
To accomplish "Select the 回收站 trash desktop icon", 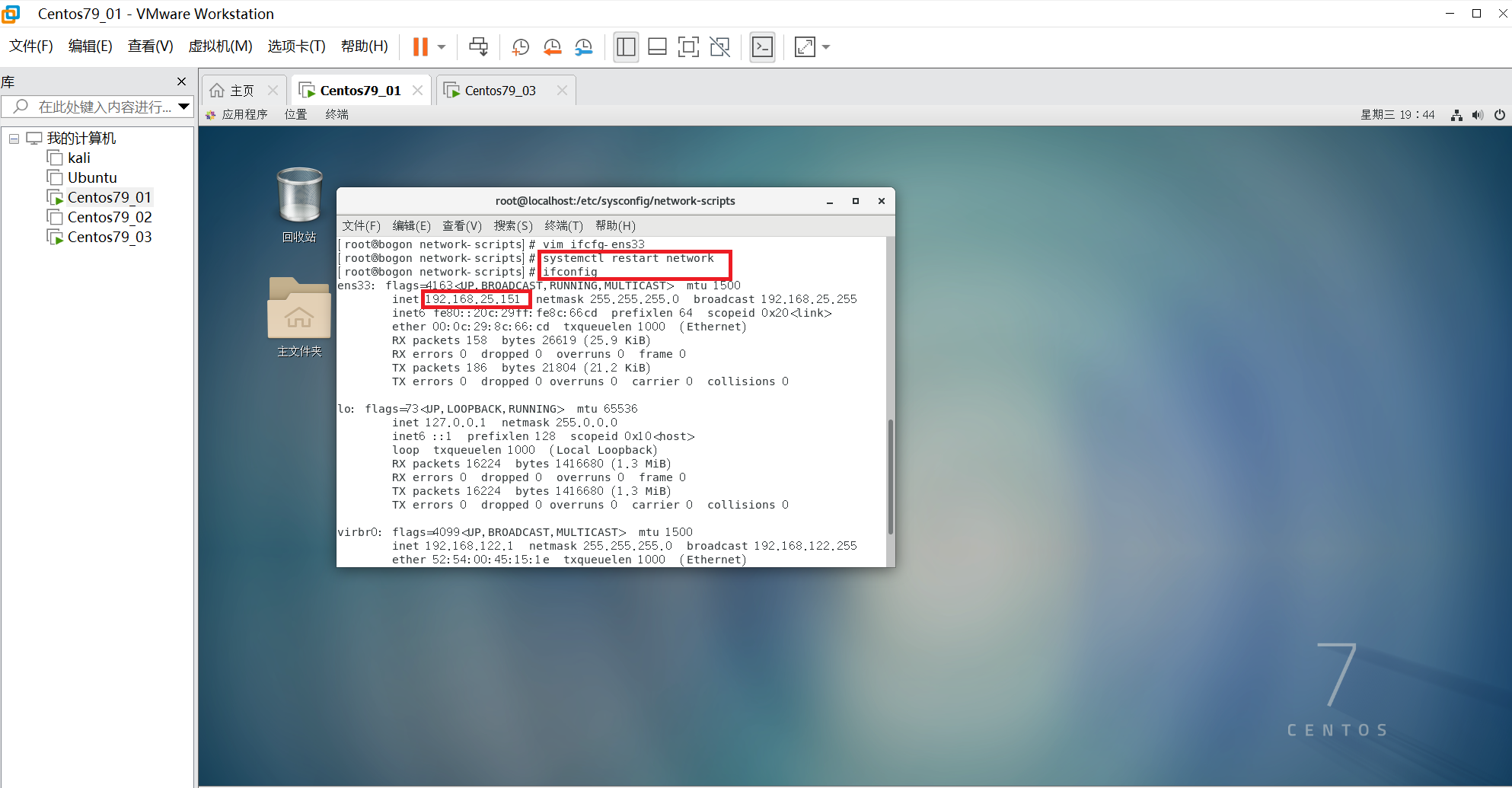I will [299, 205].
